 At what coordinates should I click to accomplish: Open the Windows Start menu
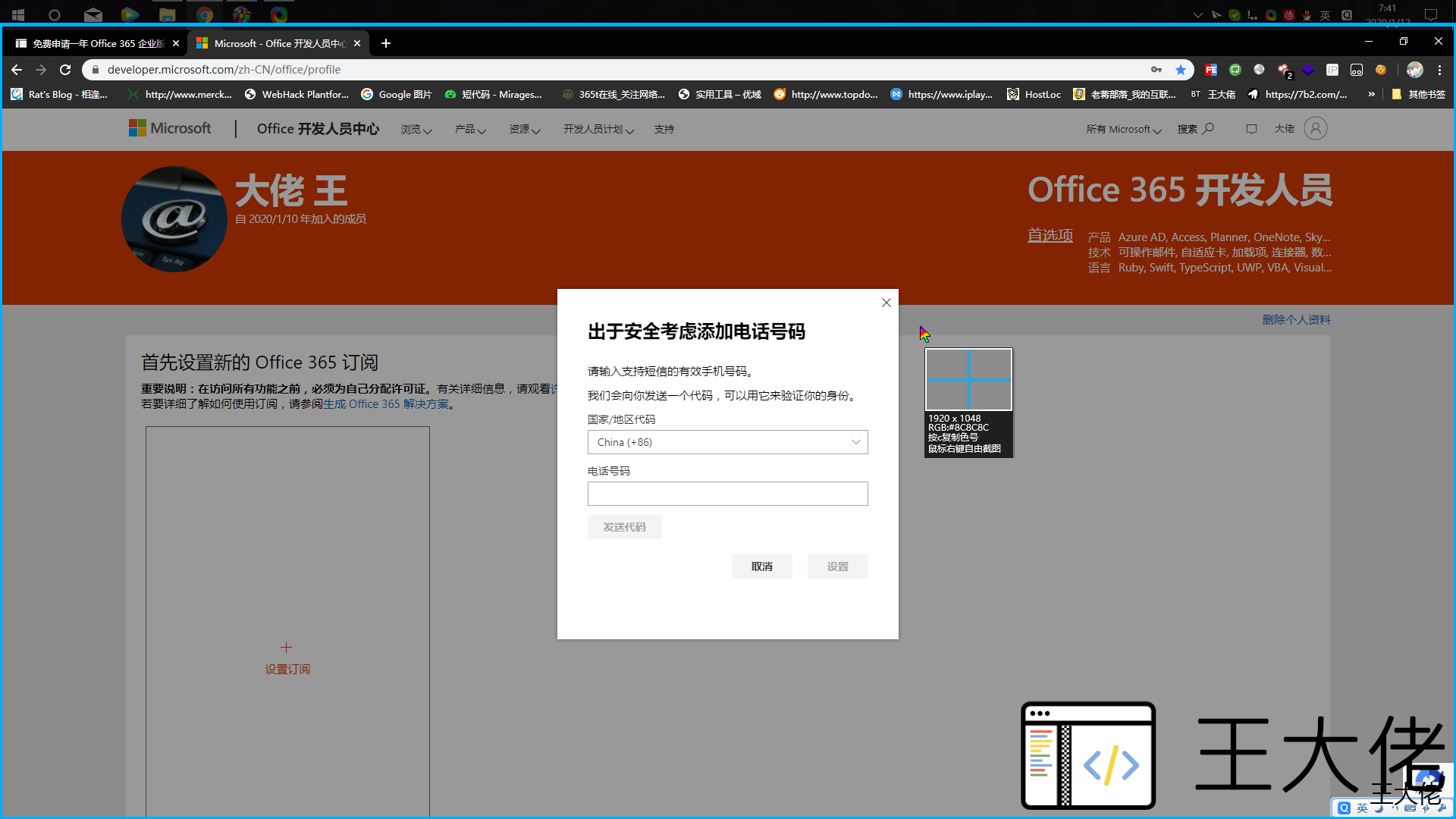tap(18, 14)
